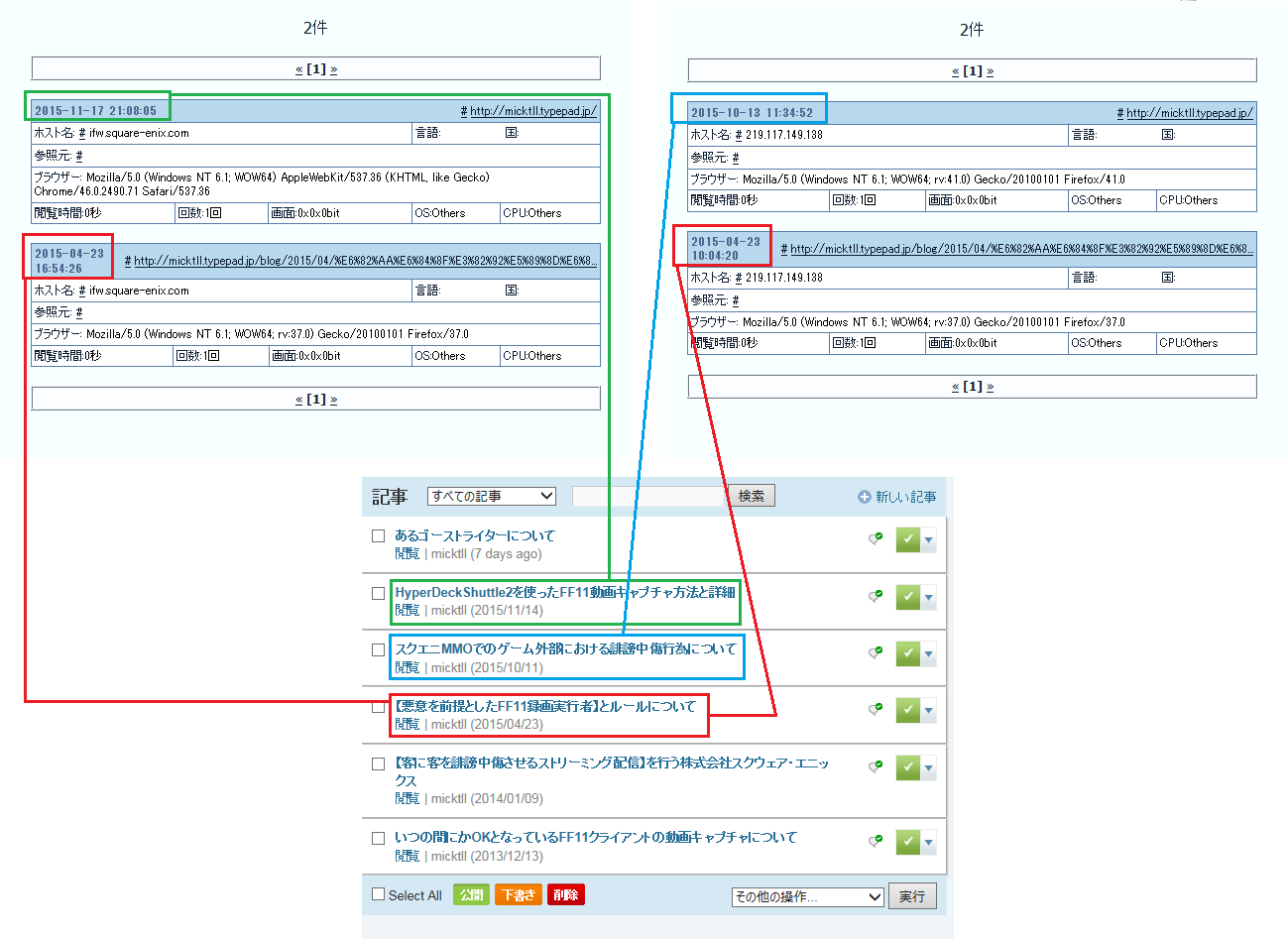
Task: Click the article search text field
Action: click(x=650, y=496)
